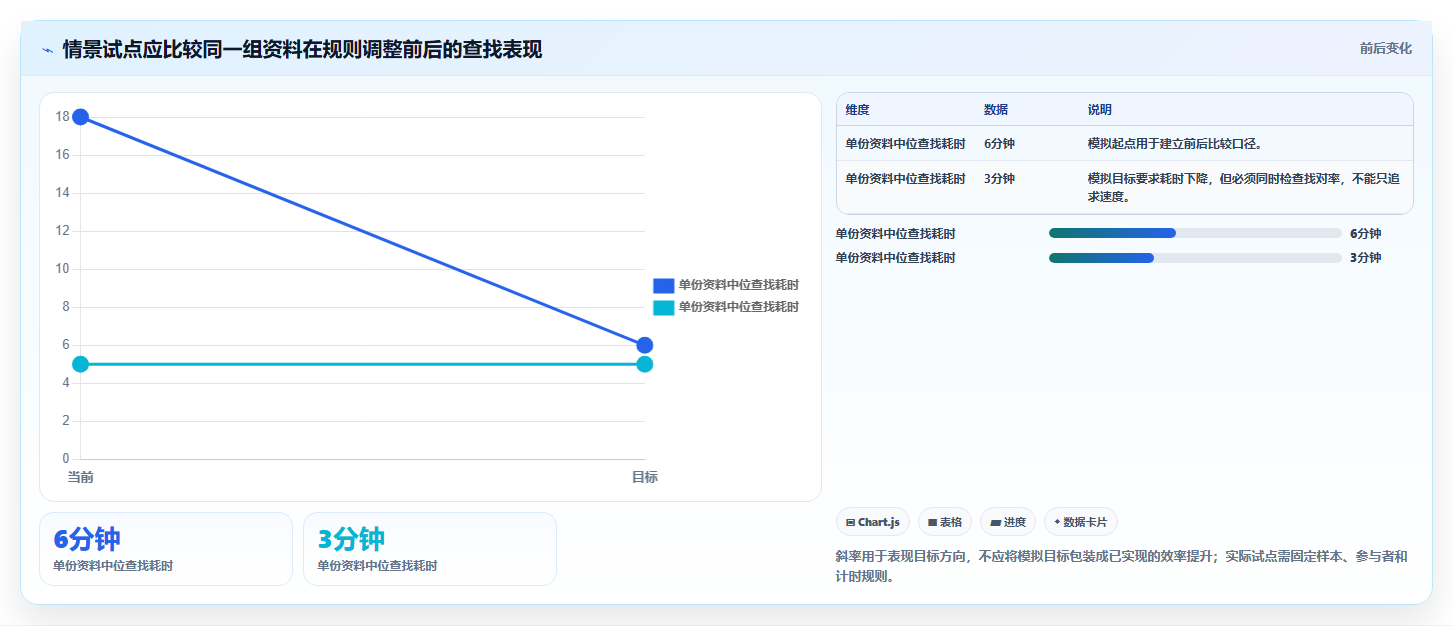The width and height of the screenshot is (1453, 626).
Task: Click the lightning icon beside the card title
Action: click(47, 49)
